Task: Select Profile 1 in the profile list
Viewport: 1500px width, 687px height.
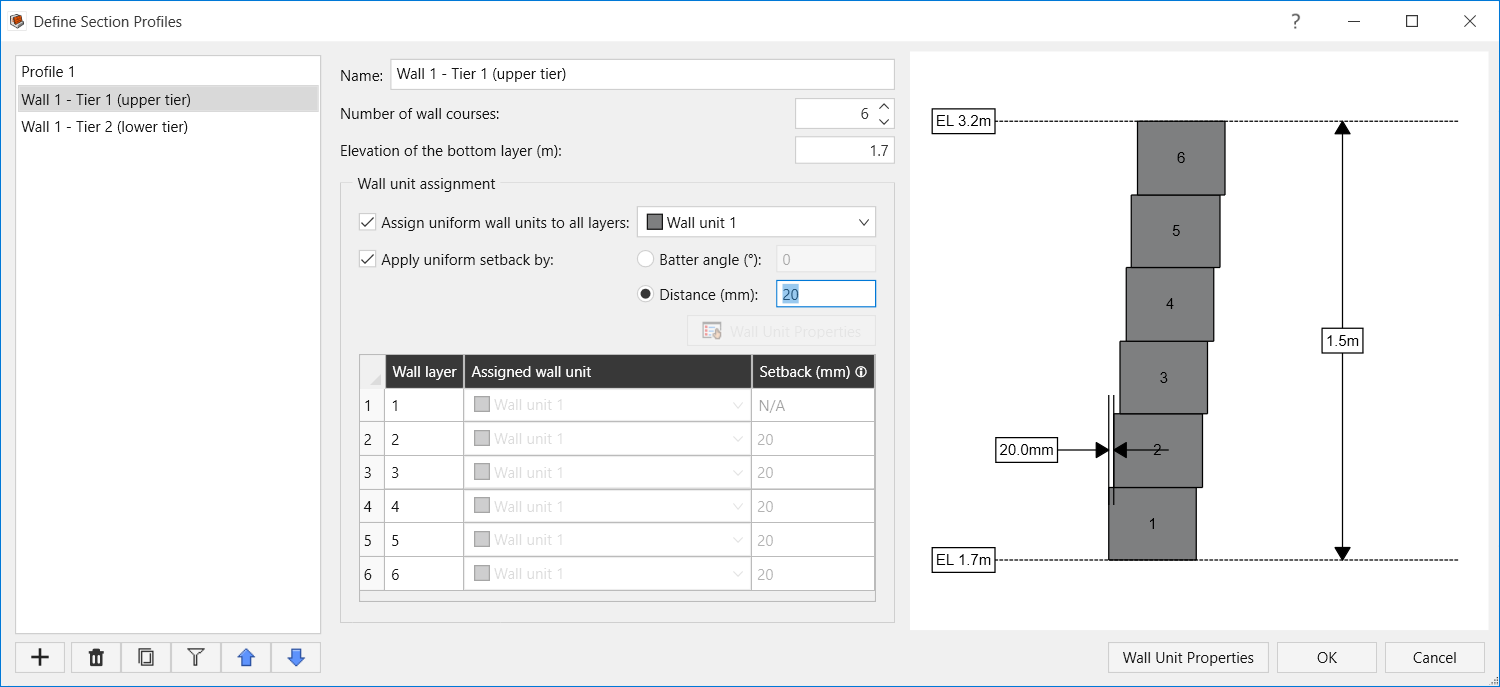Action: click(168, 71)
